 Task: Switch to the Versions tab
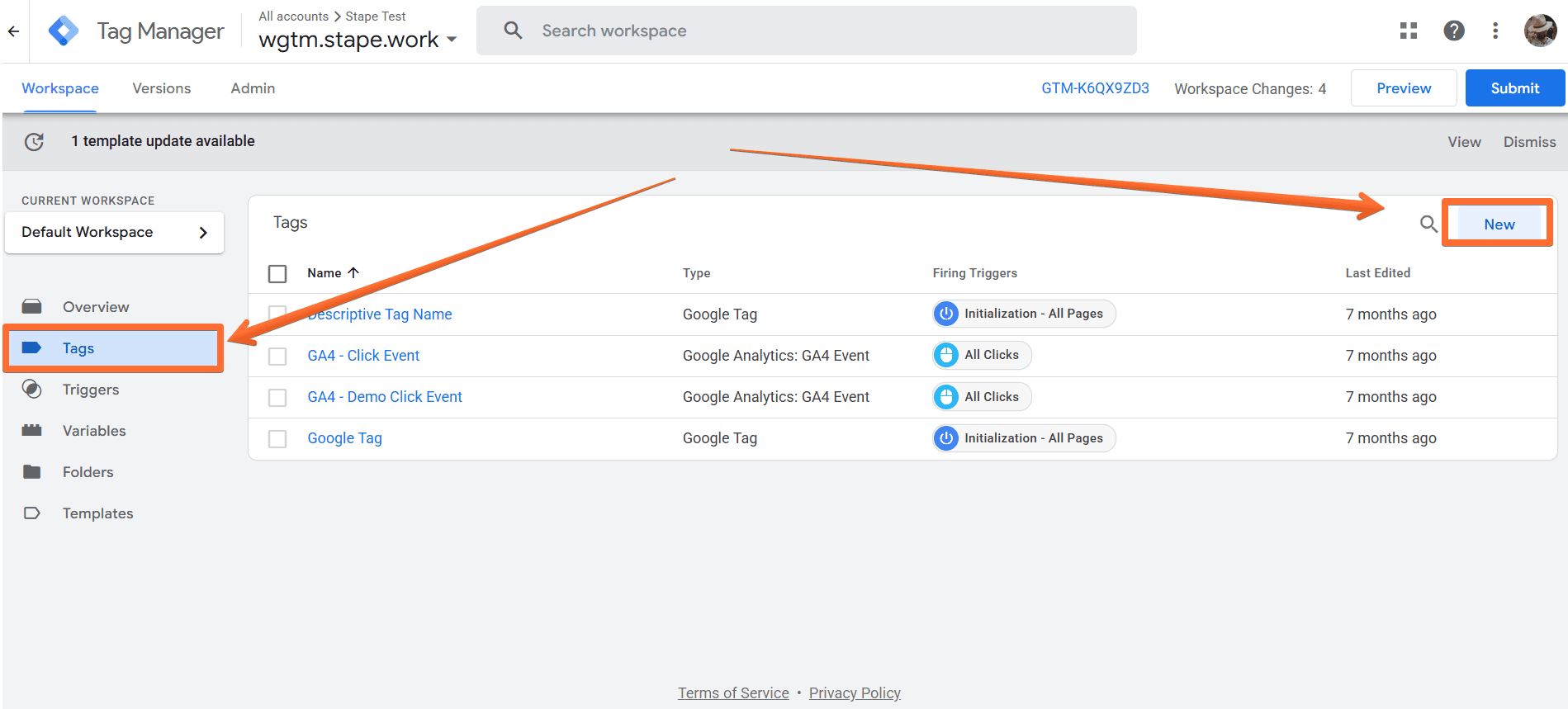tap(162, 88)
